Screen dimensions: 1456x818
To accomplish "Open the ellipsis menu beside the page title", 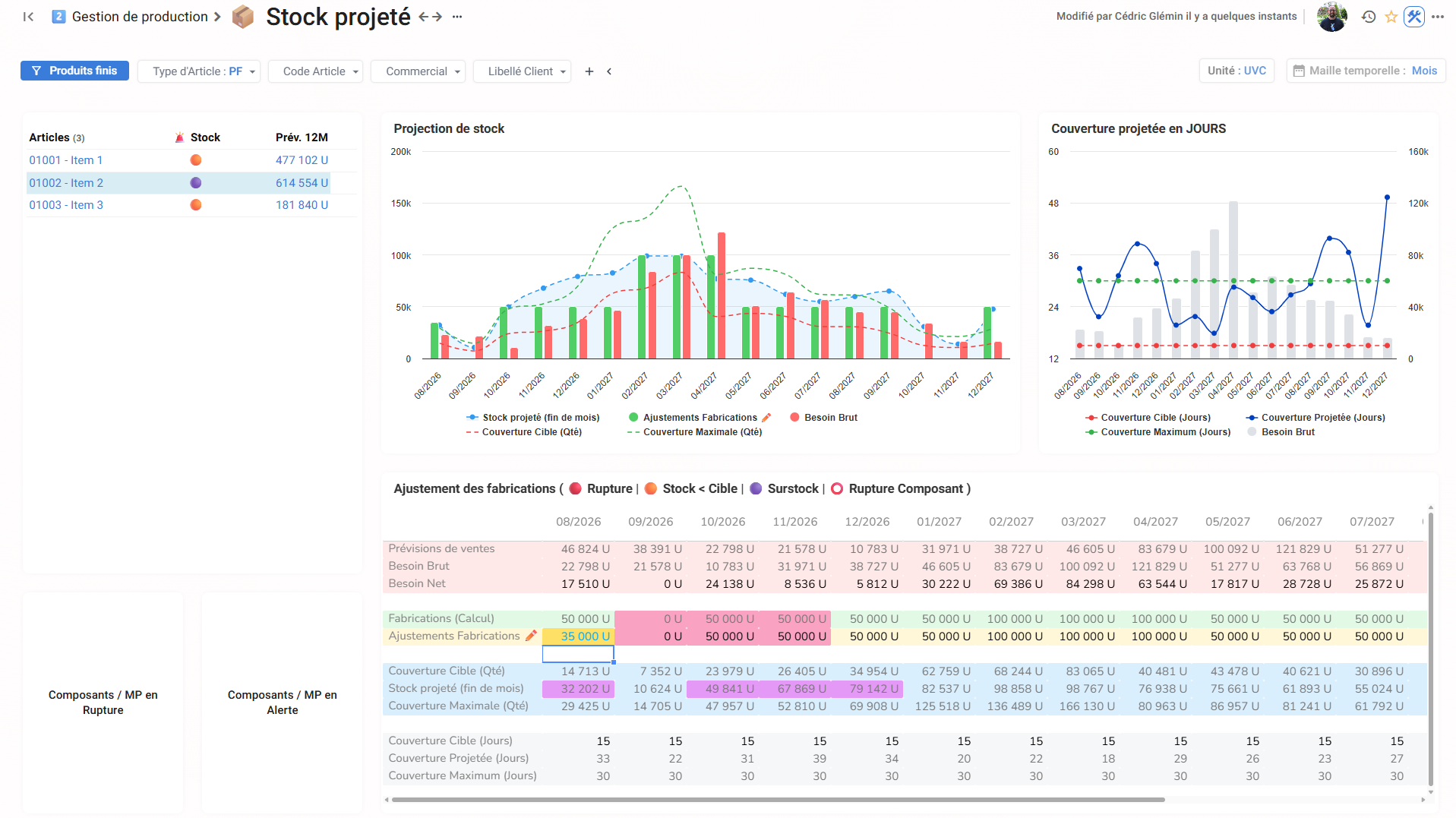I will [457, 17].
